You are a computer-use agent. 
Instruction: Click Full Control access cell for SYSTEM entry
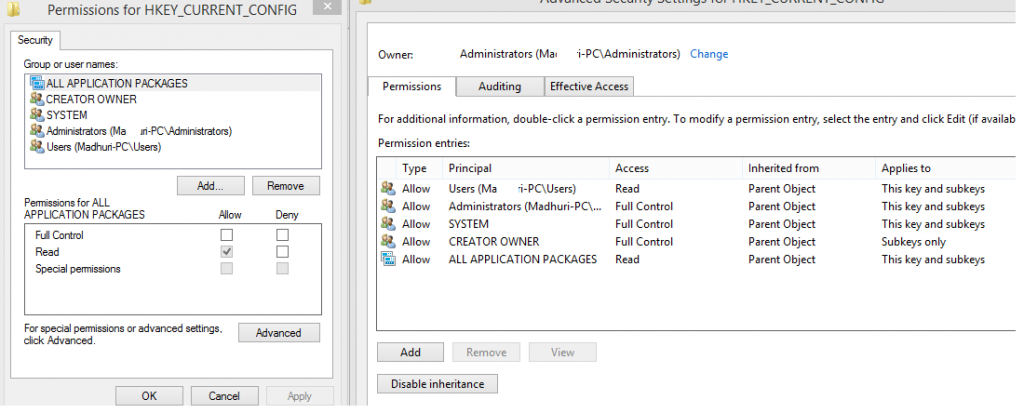point(644,224)
